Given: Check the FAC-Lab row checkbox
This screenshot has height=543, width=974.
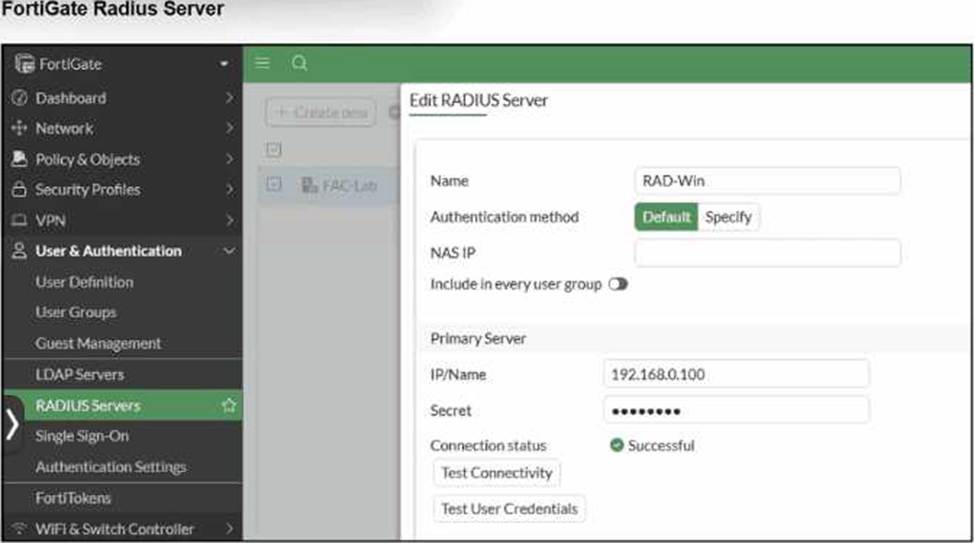Looking at the screenshot, I should [275, 185].
